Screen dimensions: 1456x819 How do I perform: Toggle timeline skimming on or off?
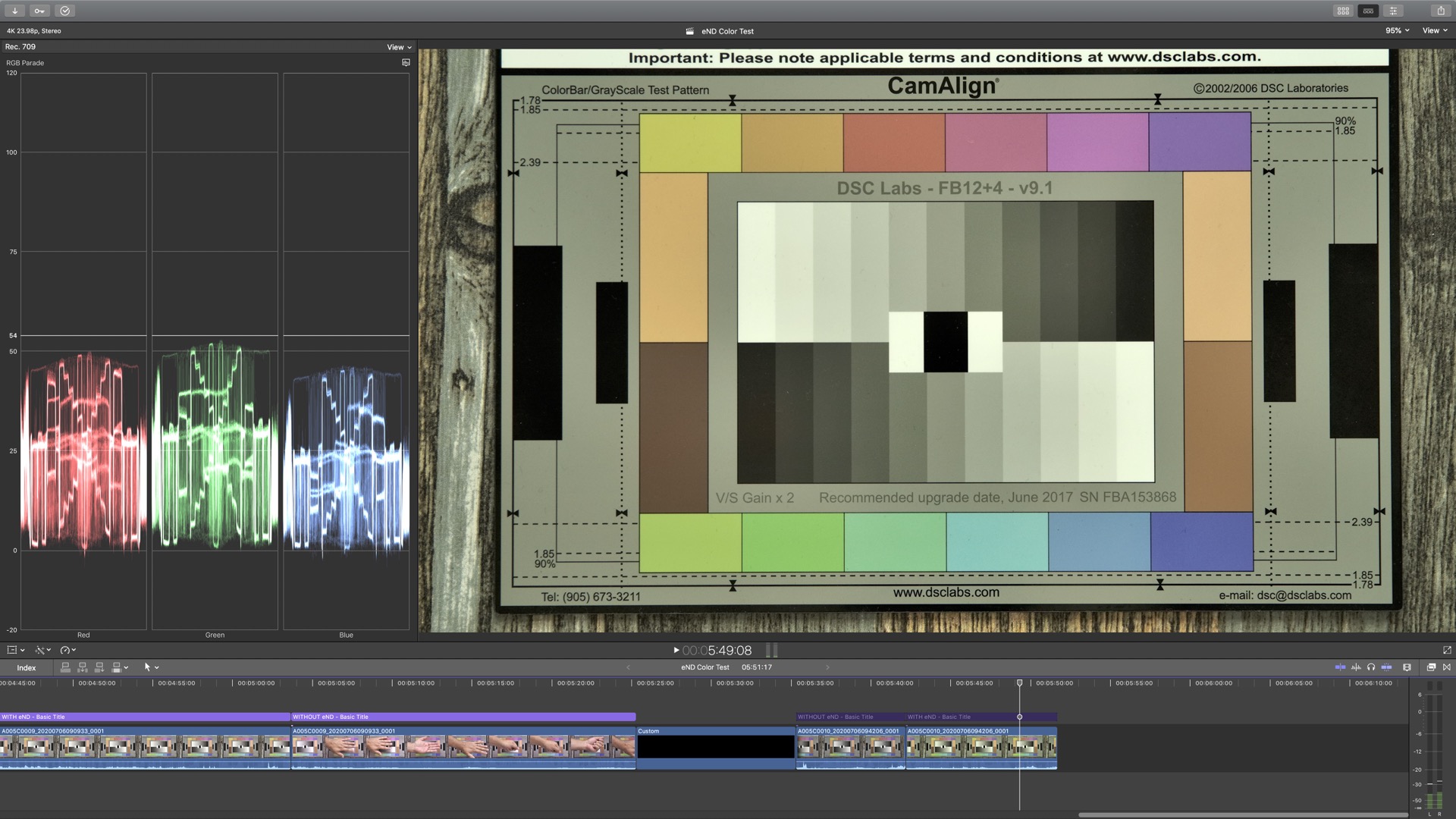click(x=1340, y=667)
